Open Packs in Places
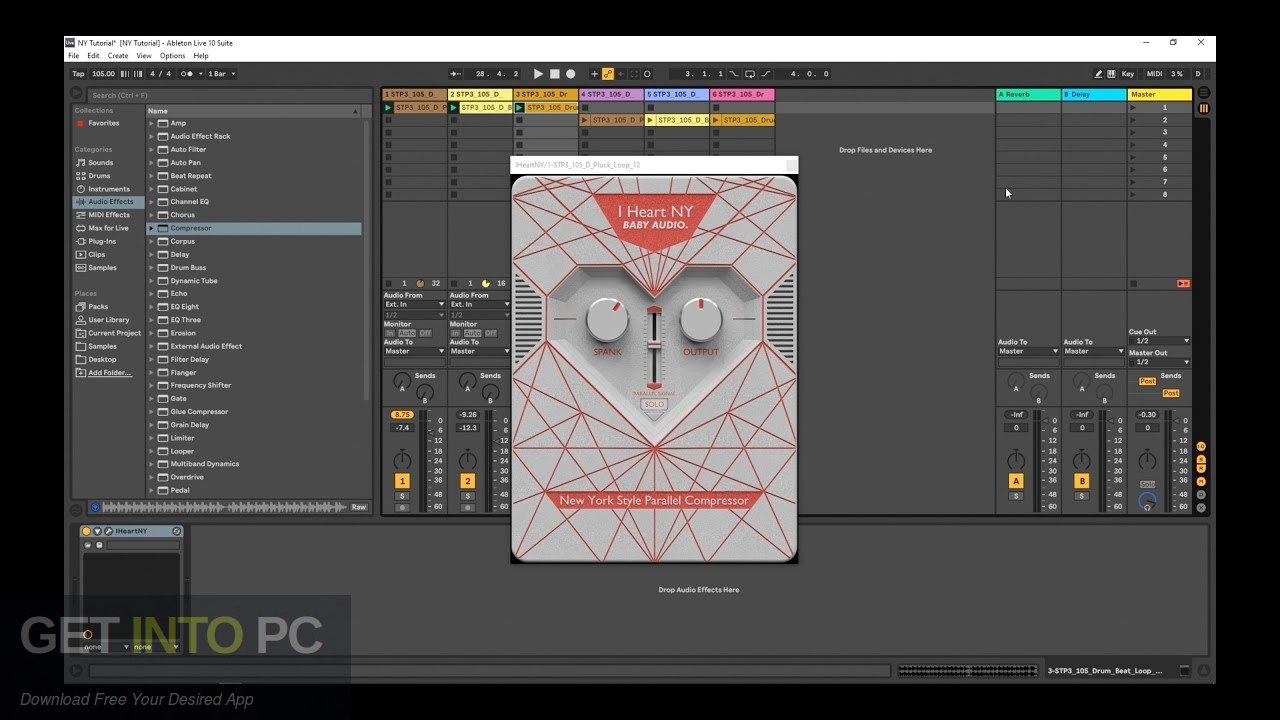 click(x=98, y=307)
